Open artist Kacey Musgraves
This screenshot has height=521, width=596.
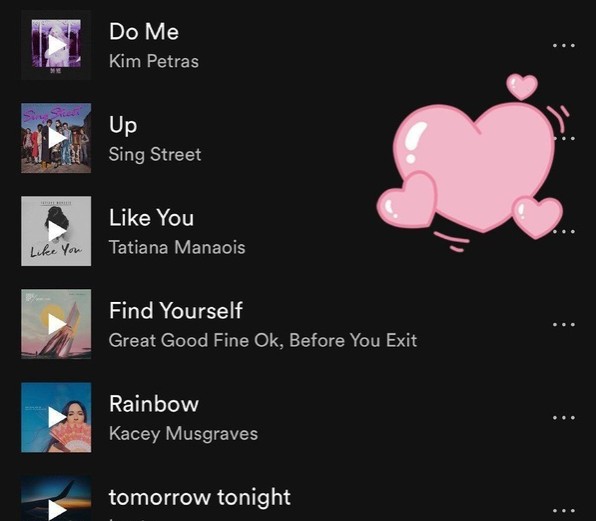(183, 434)
